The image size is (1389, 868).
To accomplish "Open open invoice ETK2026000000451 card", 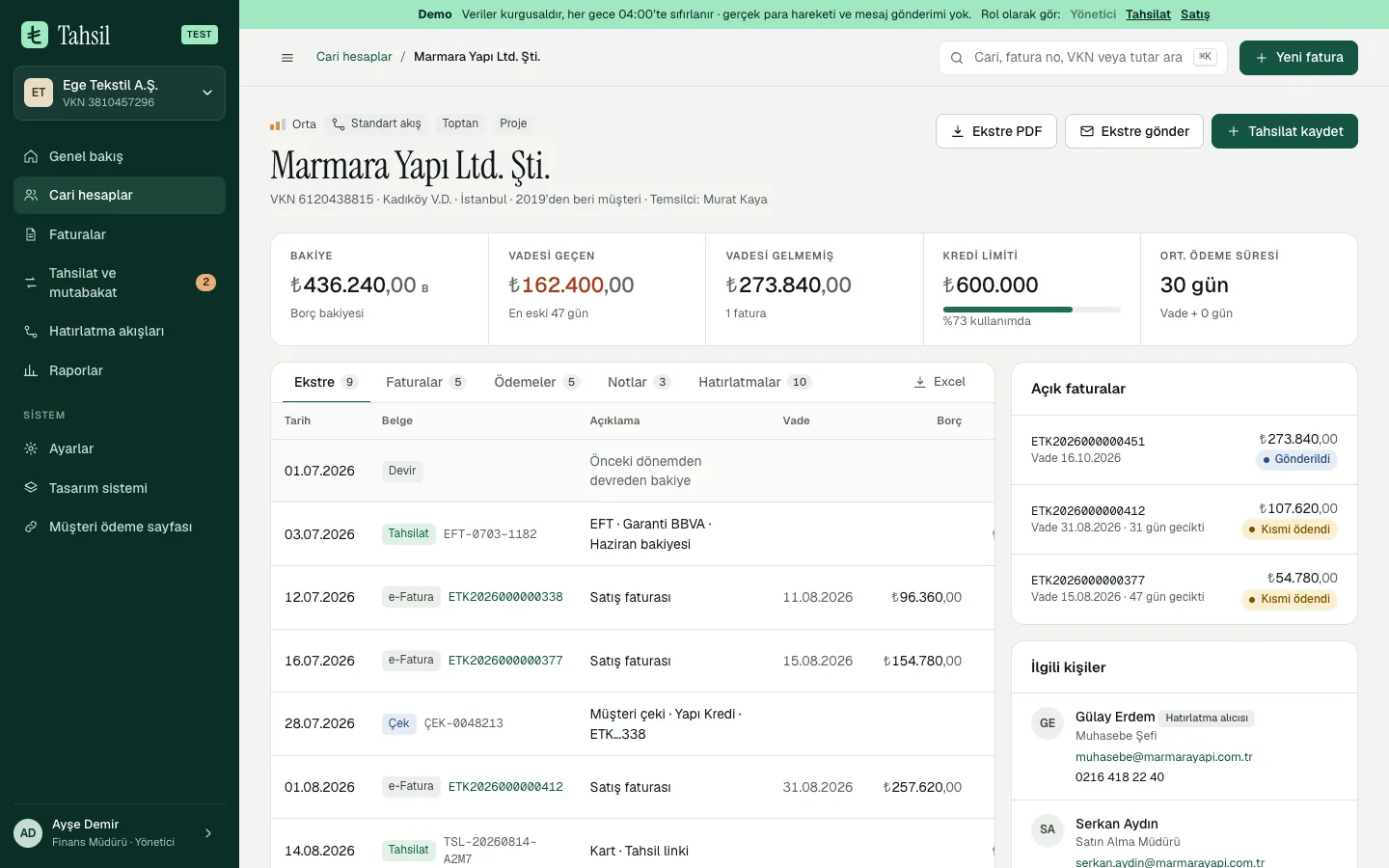I will coord(1185,449).
